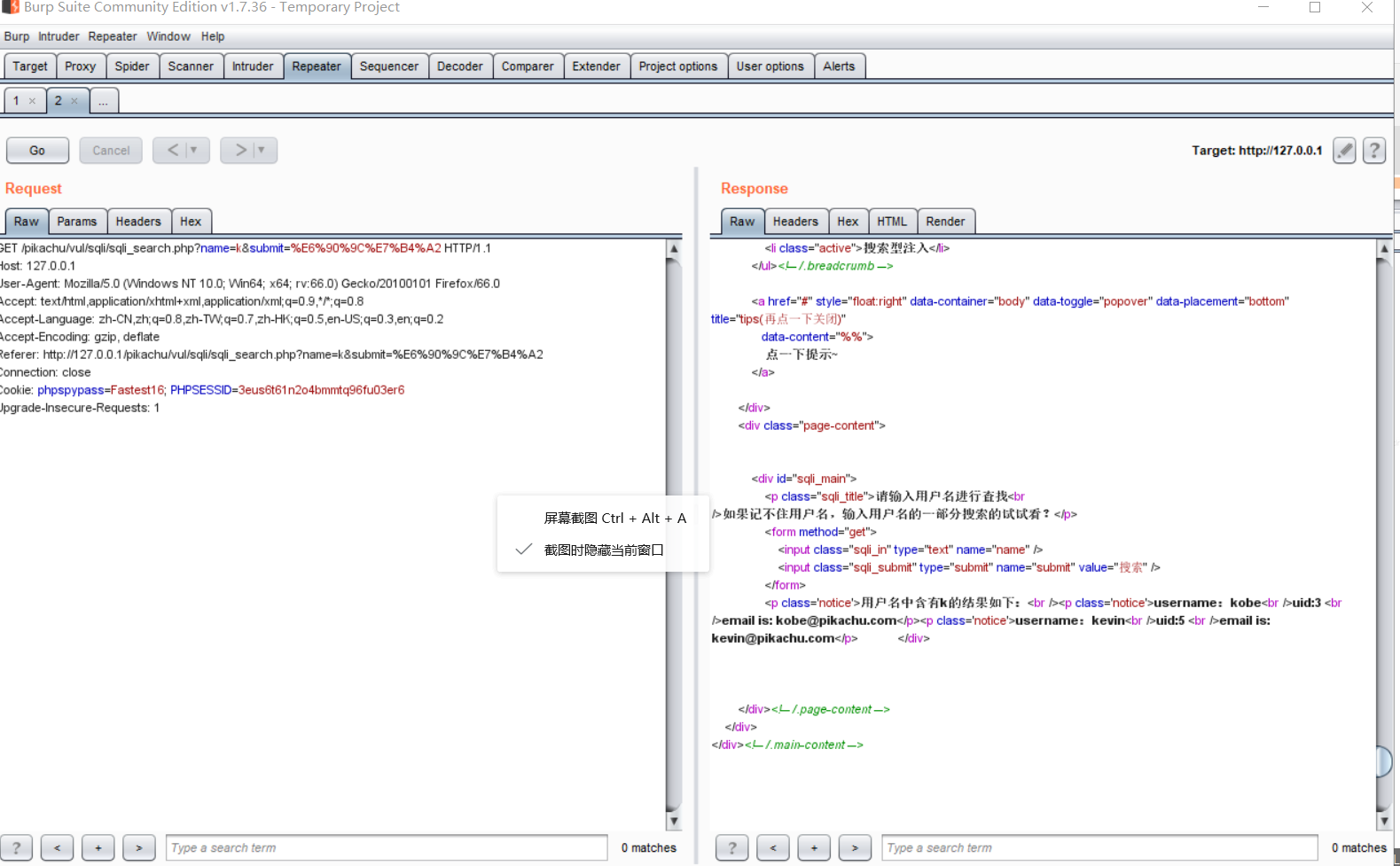Show the response Render tab
The height and width of the screenshot is (866, 1400).
[x=945, y=222]
